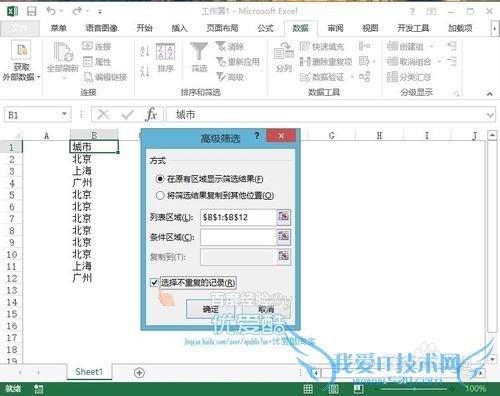This screenshot has width=500, height=396.
Task: Open the Ungroup dropdown arrow
Action: point(439,62)
